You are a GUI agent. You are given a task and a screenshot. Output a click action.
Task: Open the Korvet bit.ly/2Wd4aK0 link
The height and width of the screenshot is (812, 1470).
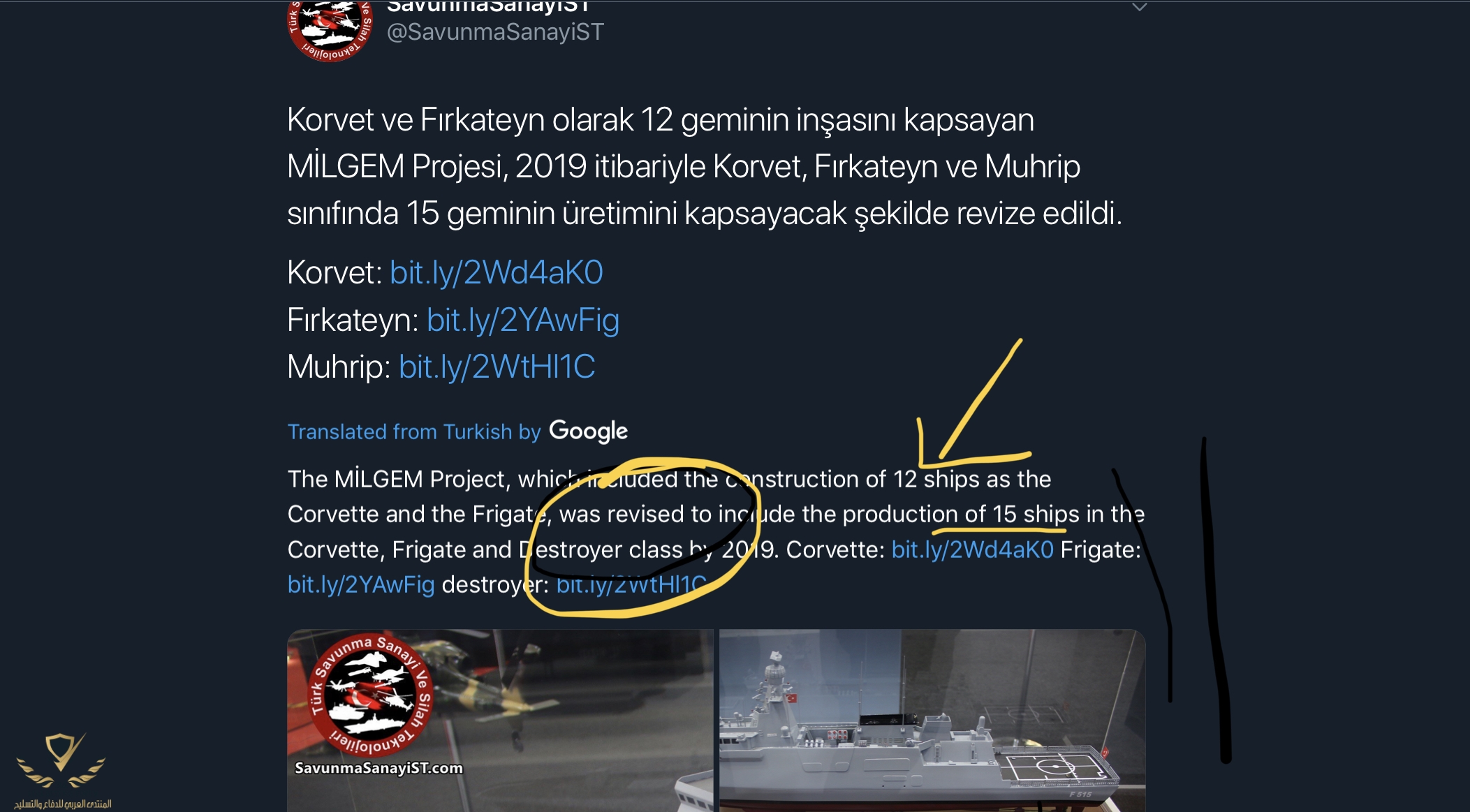(x=496, y=272)
